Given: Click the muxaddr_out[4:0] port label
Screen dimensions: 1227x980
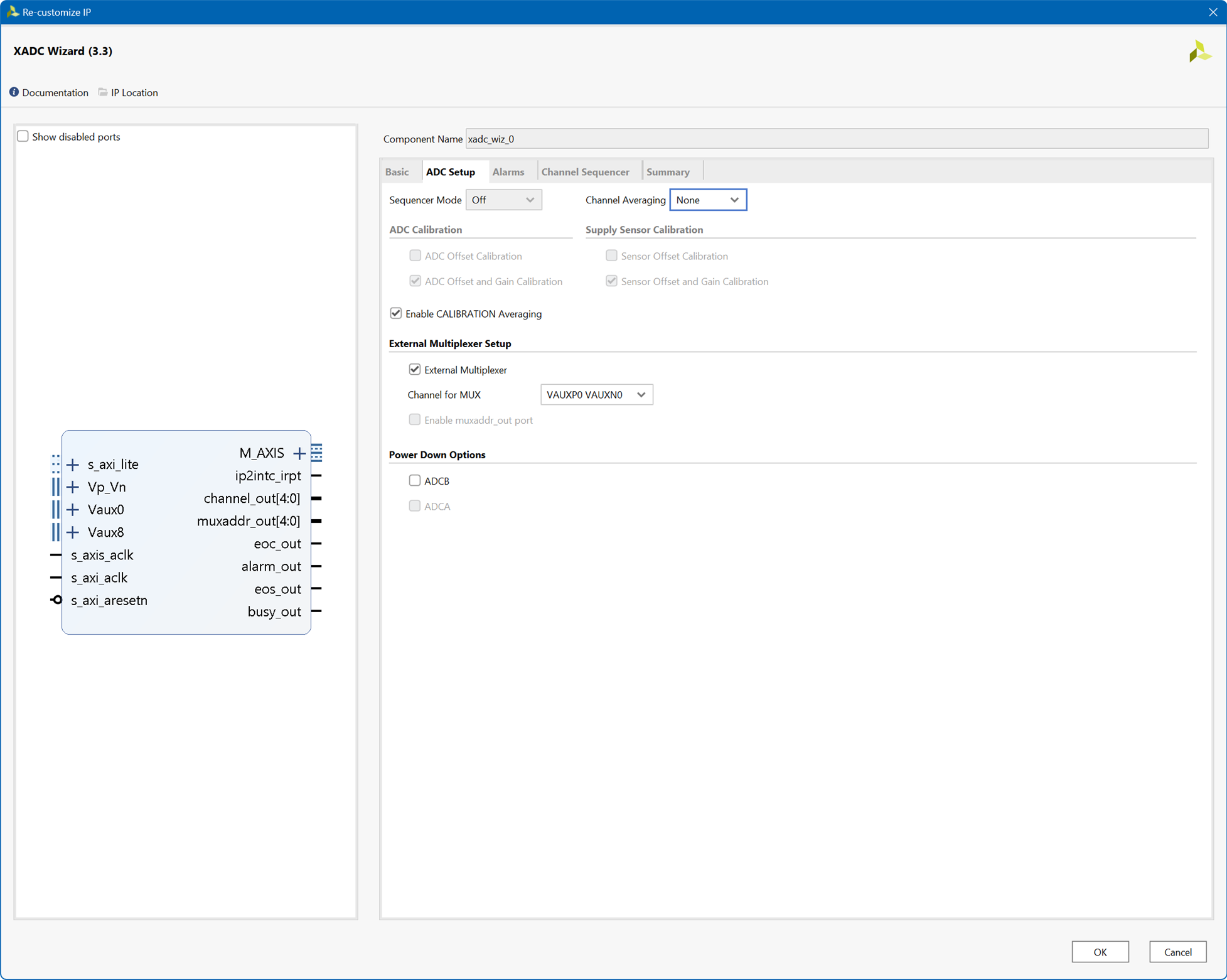Looking at the screenshot, I should coord(249,521).
